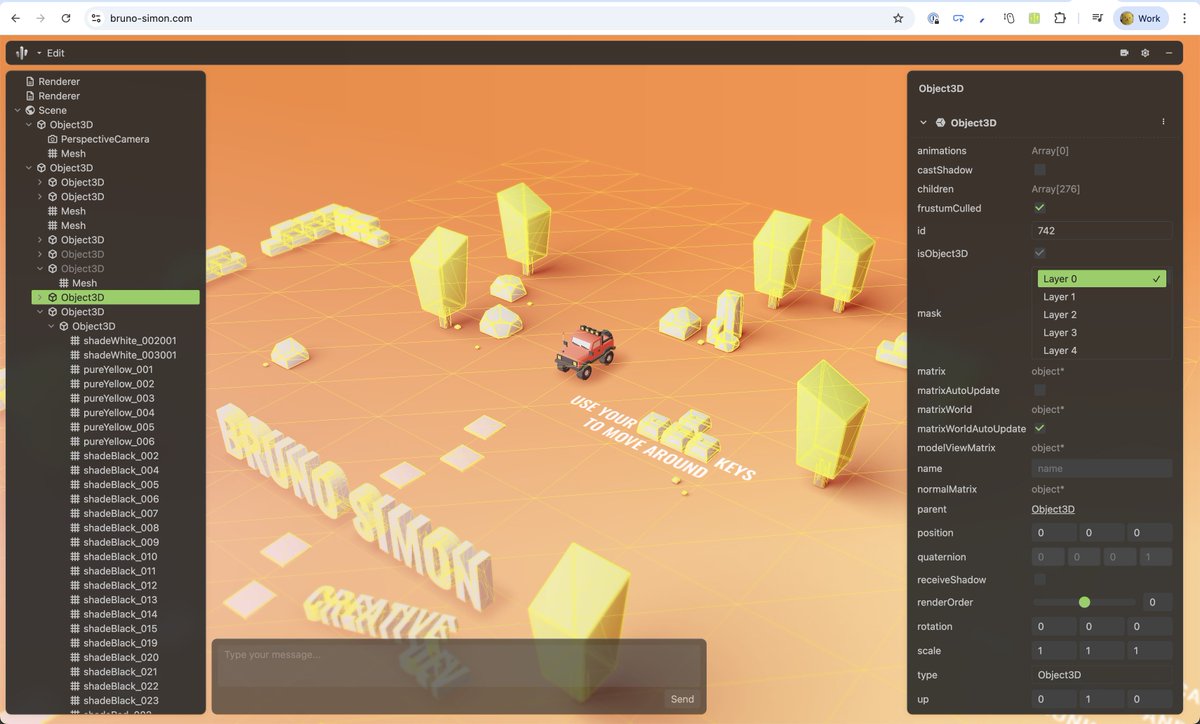Collapse the Object3D section chevron in inspector

click(923, 123)
